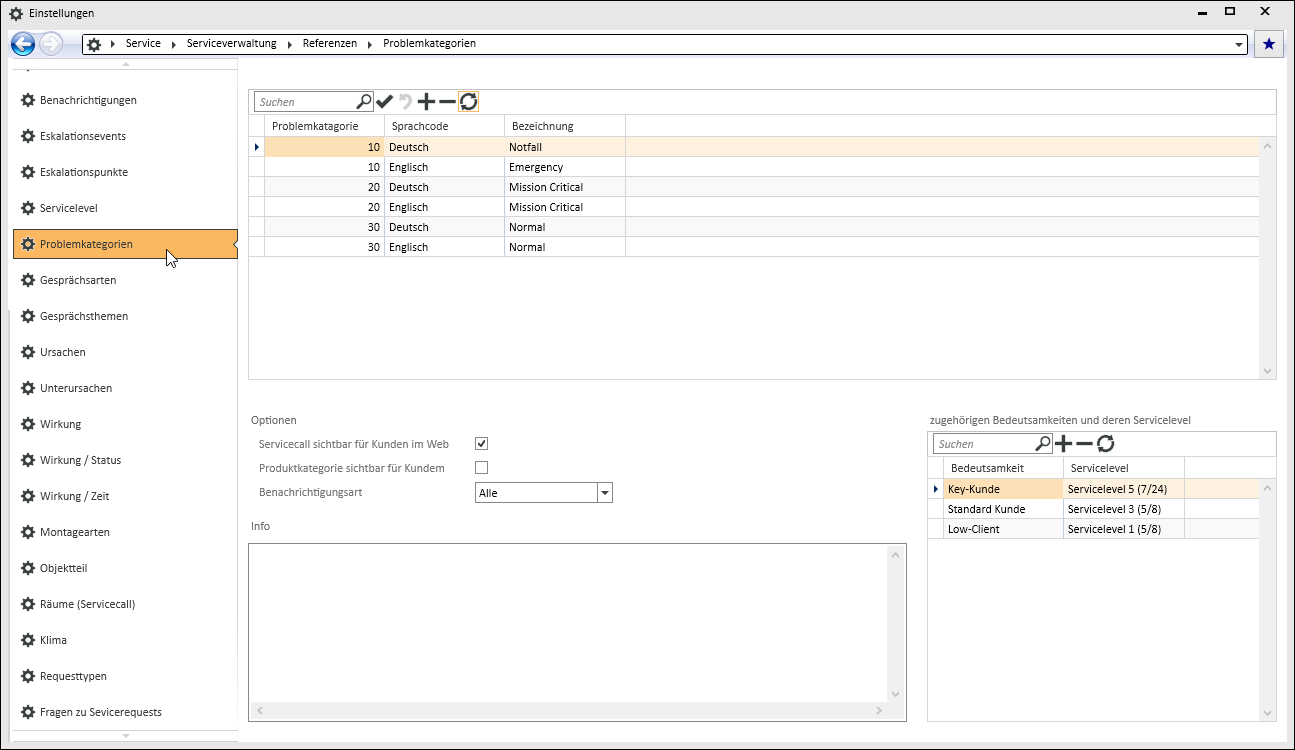1295x750 pixels.
Task: Click the gear icon next to Servicelevel
Action: 28,208
